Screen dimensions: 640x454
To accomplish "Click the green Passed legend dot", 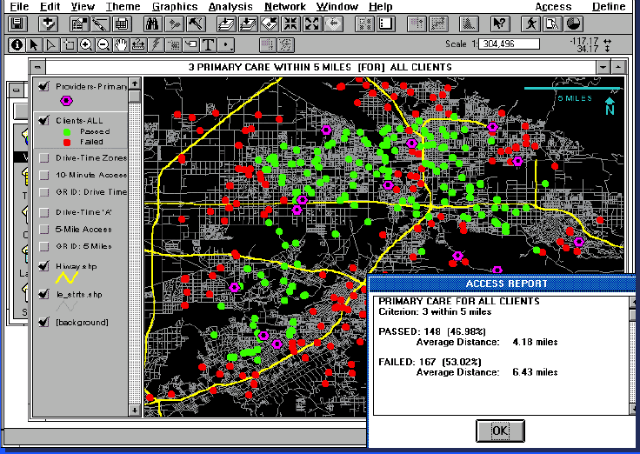I will (67, 132).
